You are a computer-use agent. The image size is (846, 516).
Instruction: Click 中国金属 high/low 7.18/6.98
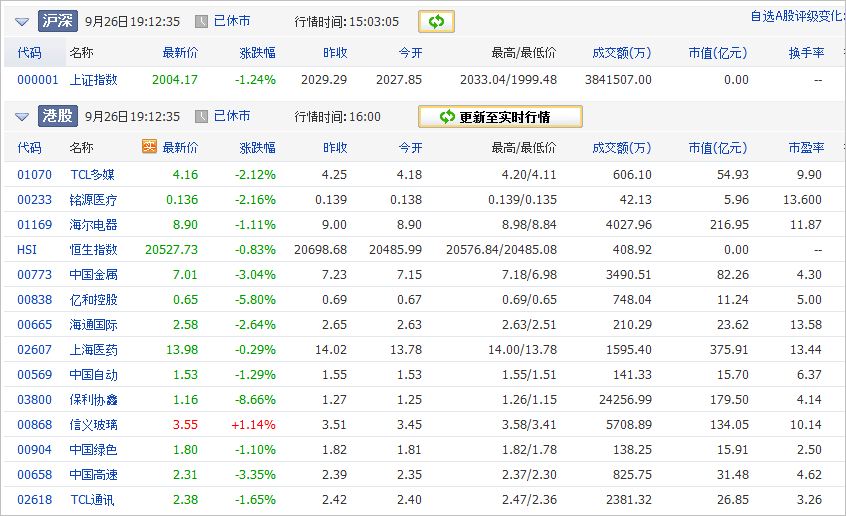[529, 275]
